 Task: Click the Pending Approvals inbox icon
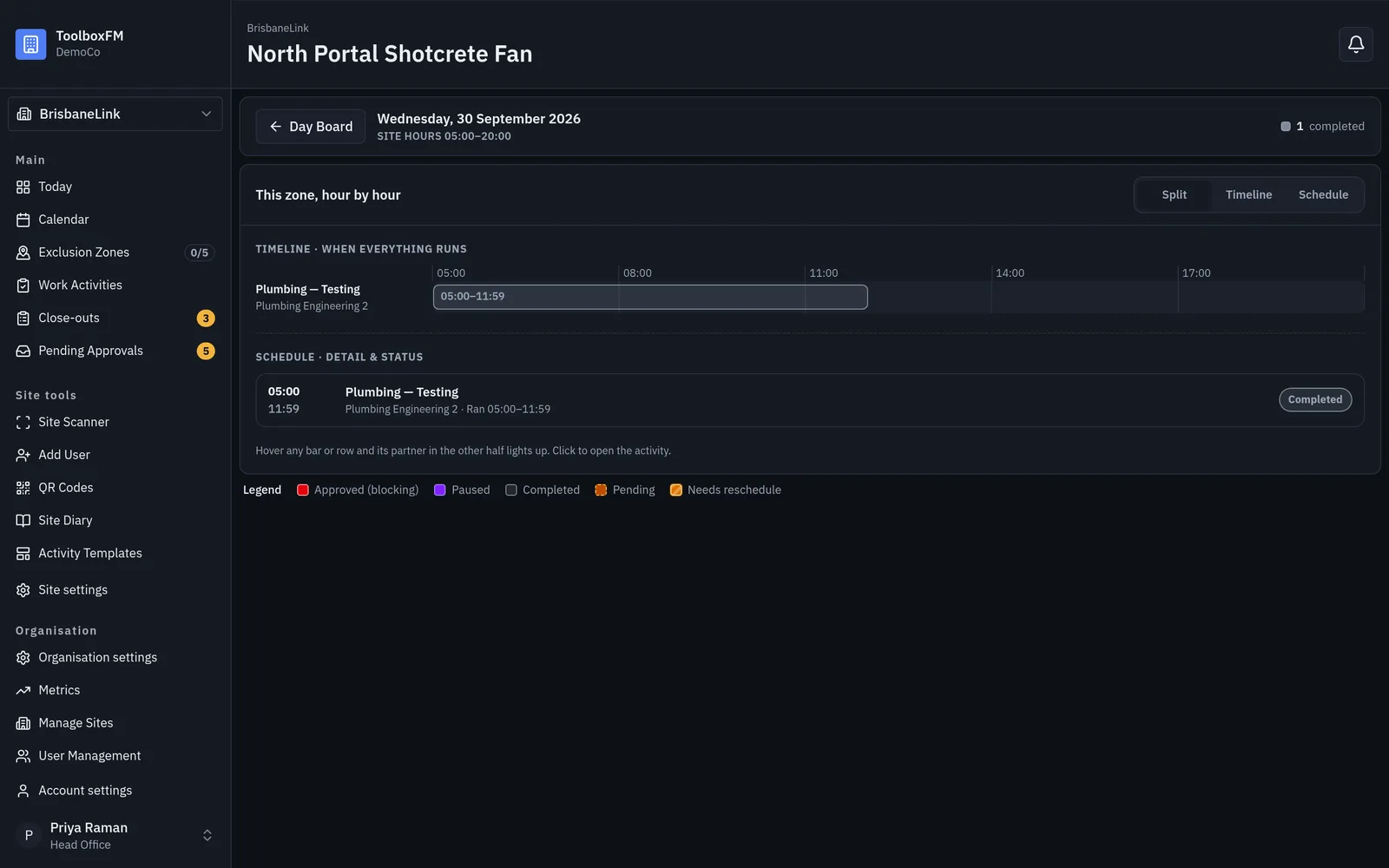(23, 351)
